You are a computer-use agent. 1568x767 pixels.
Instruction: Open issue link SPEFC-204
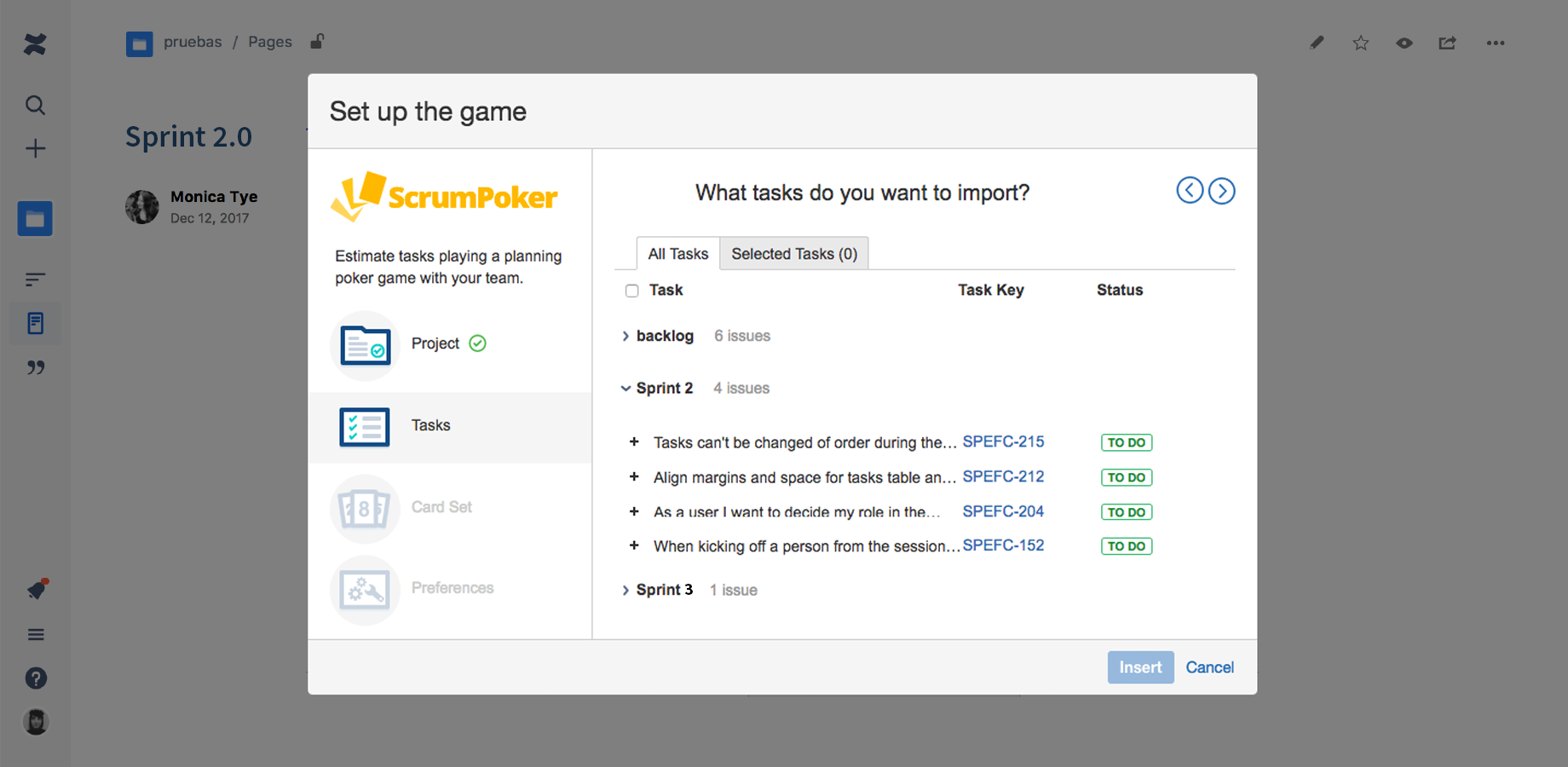(x=1003, y=511)
